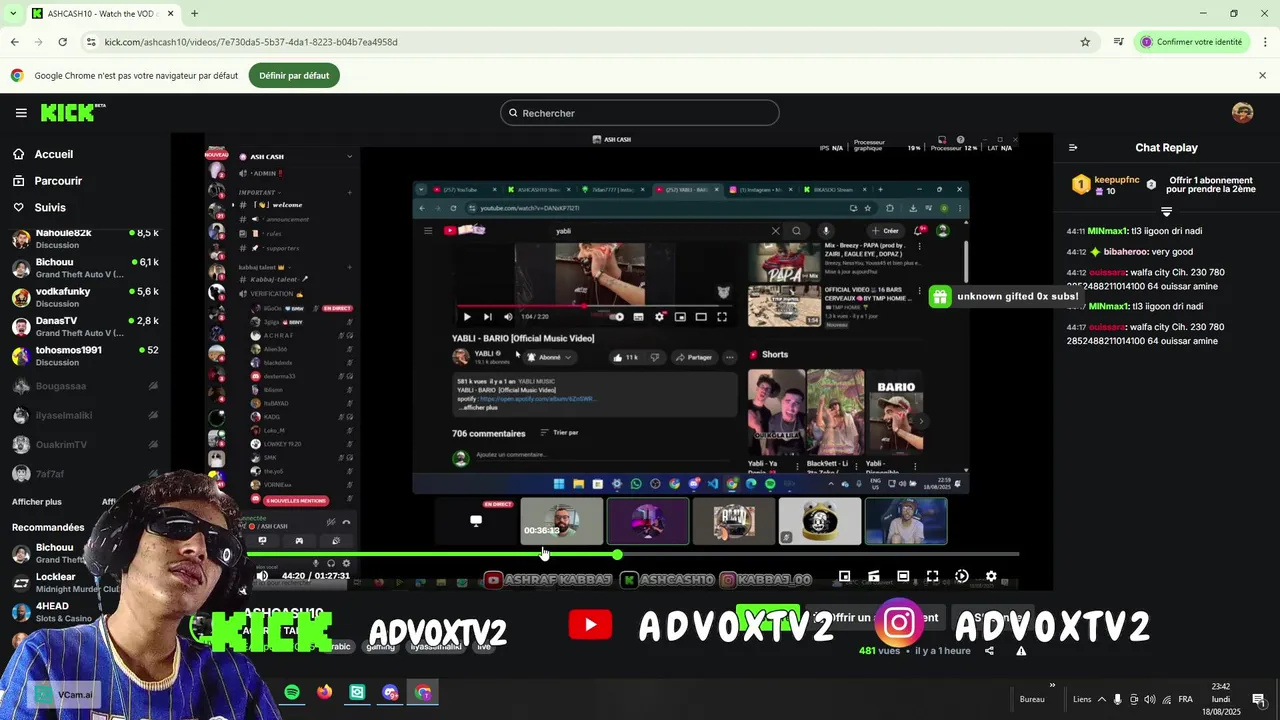Open Firefox from the taskbar
The width and height of the screenshot is (1280, 720).
tap(325, 692)
